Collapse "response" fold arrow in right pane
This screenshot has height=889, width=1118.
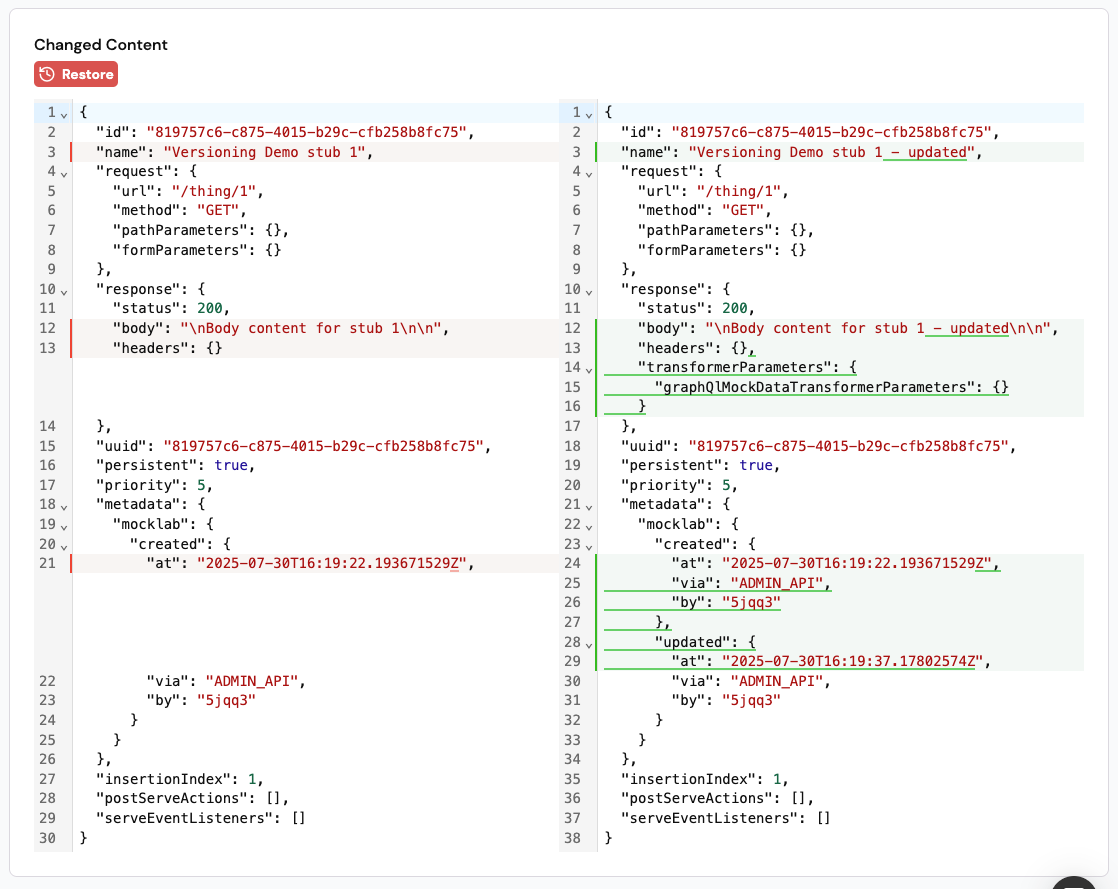[x=589, y=291]
